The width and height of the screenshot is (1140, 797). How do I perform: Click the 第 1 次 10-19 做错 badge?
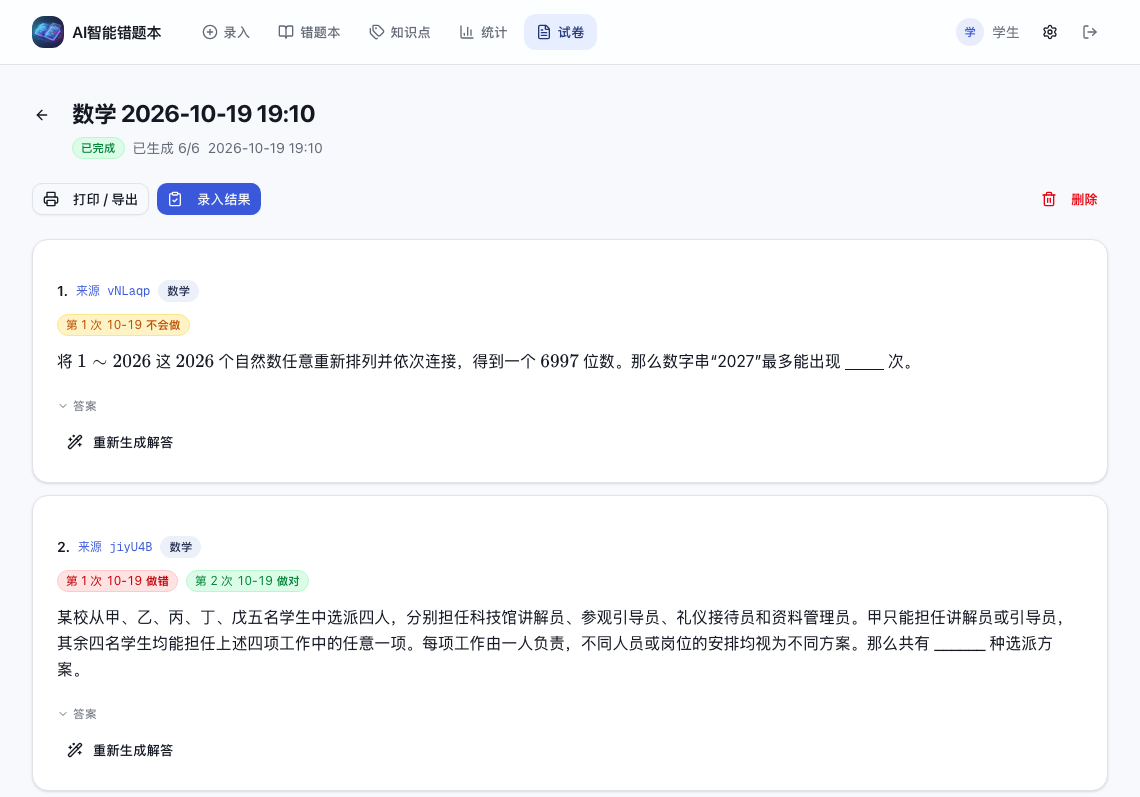pyautogui.click(x=118, y=581)
